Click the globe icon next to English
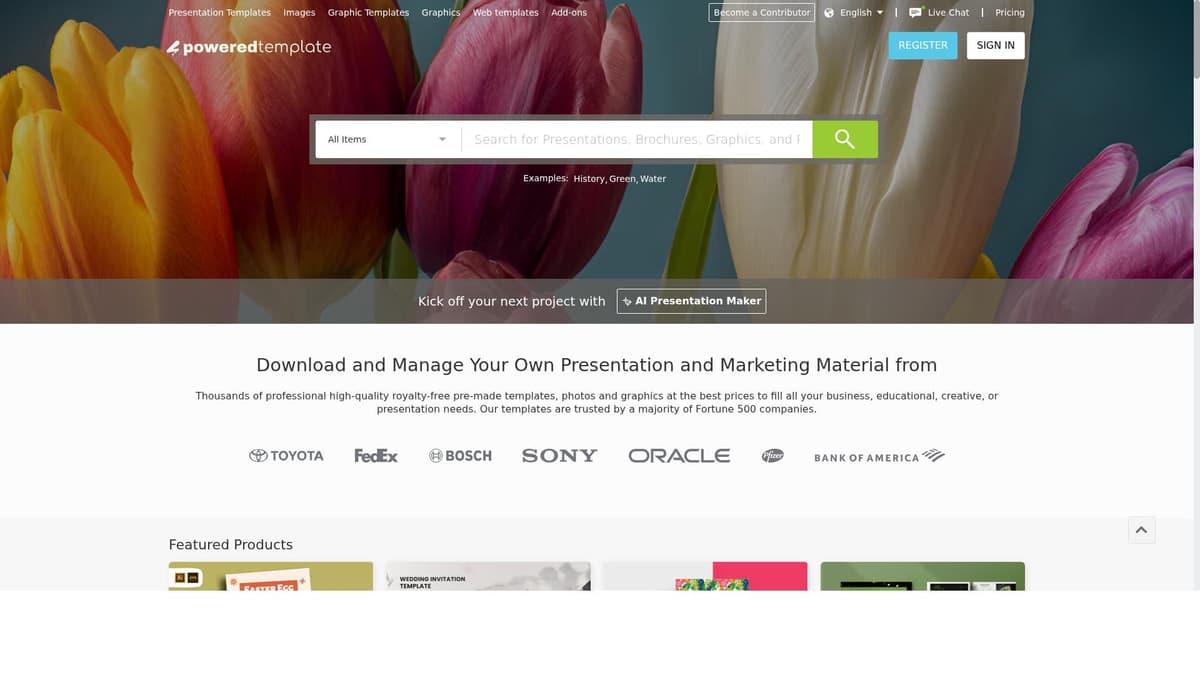 click(828, 12)
